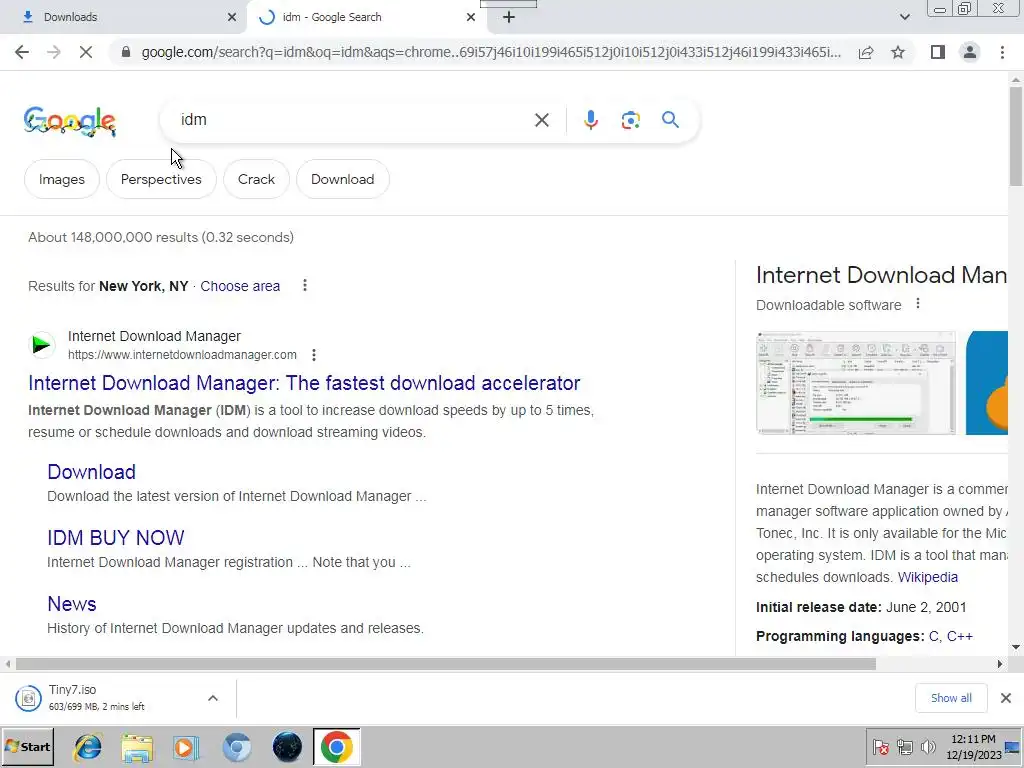Filter results by Images
This screenshot has width=1024, height=768.
62,179
